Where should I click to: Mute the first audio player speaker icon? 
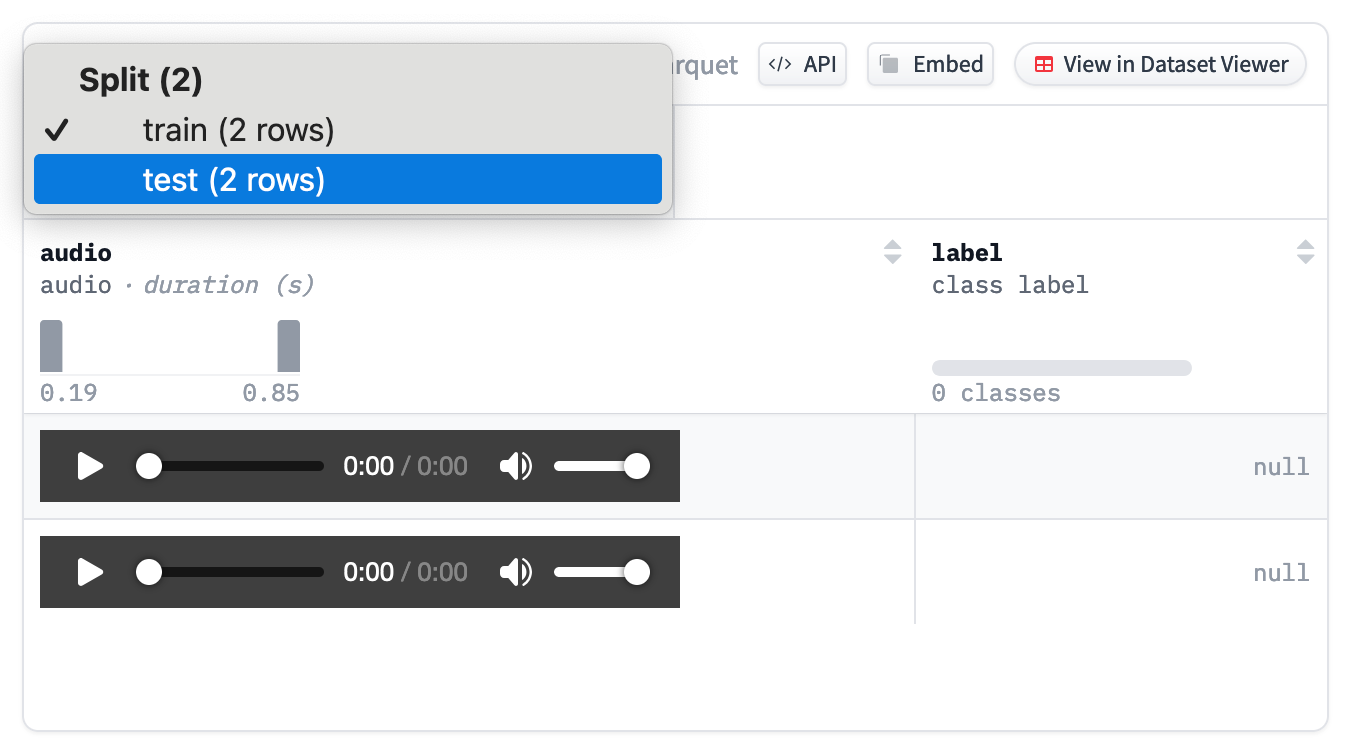[516, 466]
